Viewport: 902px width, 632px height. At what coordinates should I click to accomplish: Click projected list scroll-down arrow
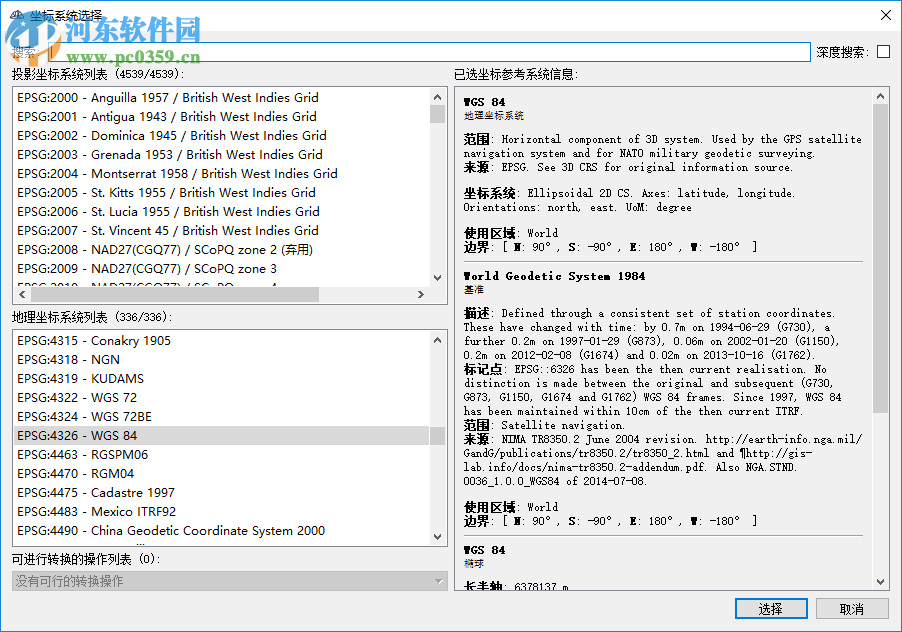437,278
